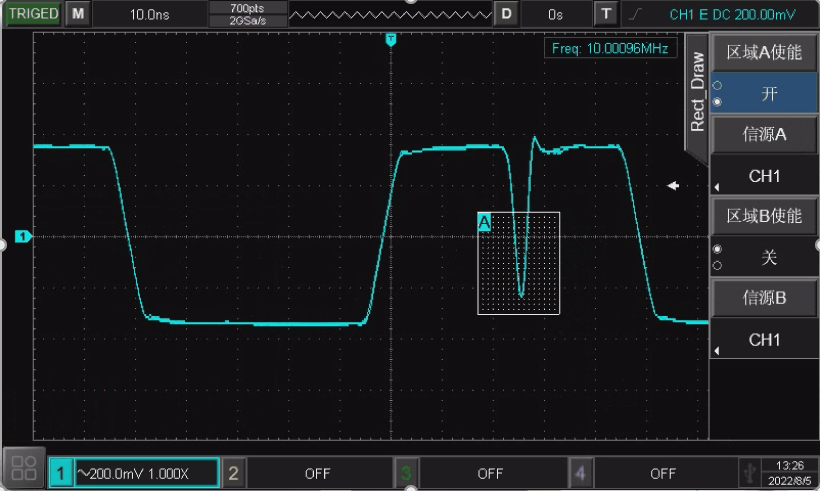Toggle Zone A enable option 开

tap(768, 94)
